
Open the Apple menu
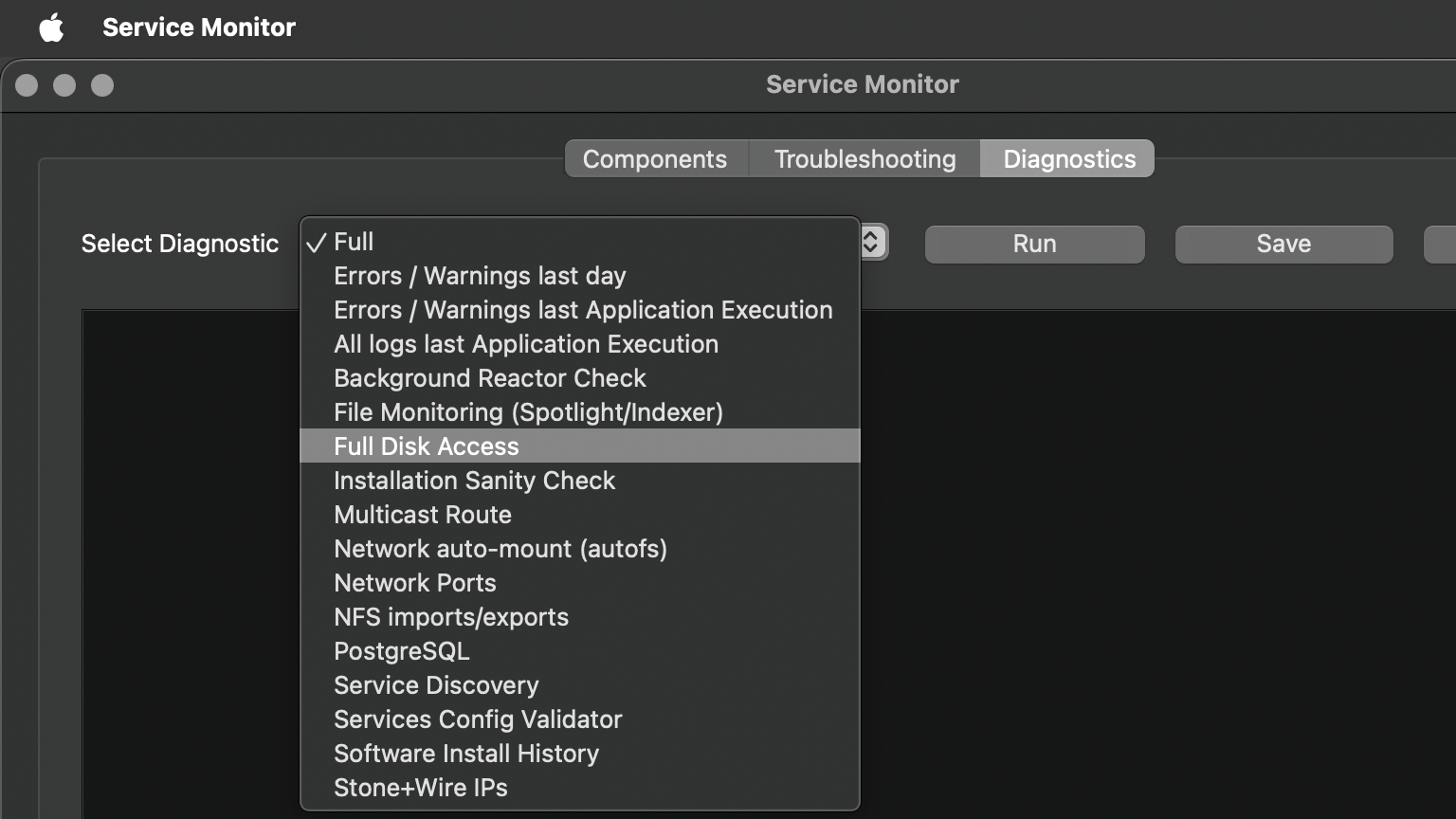pos(51,27)
